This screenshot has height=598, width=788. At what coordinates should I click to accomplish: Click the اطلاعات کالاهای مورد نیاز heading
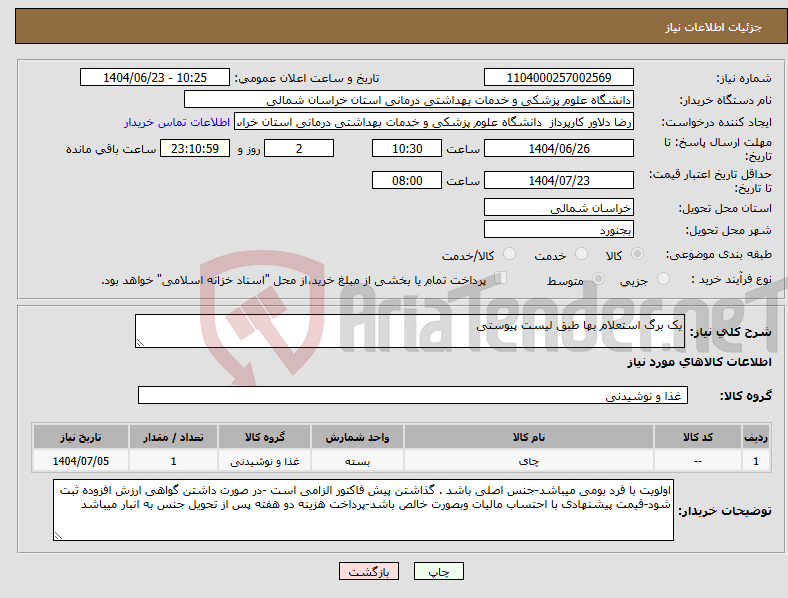click(699, 362)
